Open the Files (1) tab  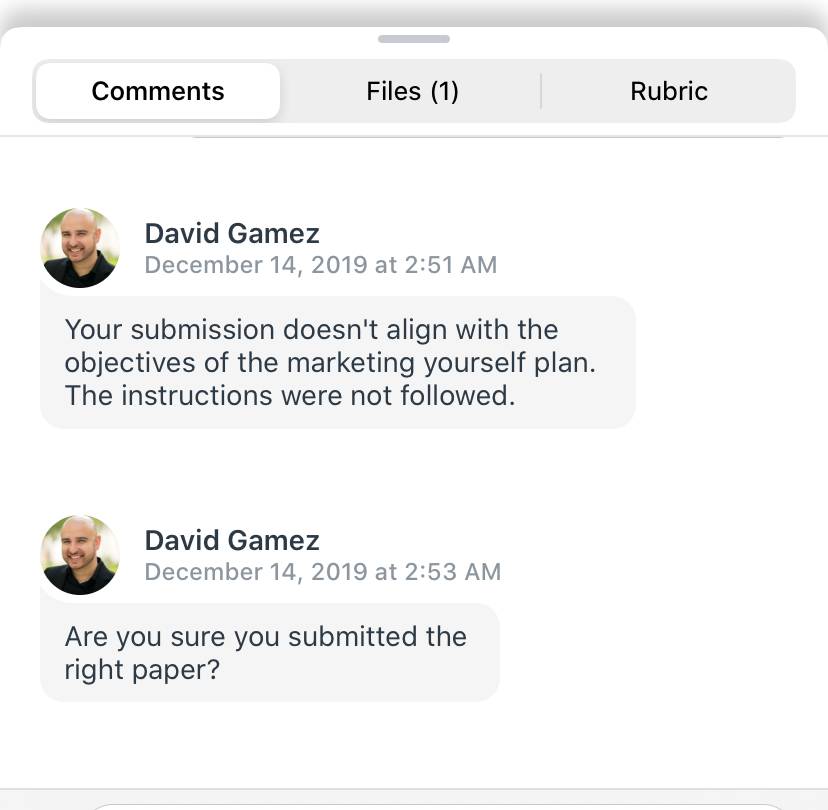click(412, 91)
